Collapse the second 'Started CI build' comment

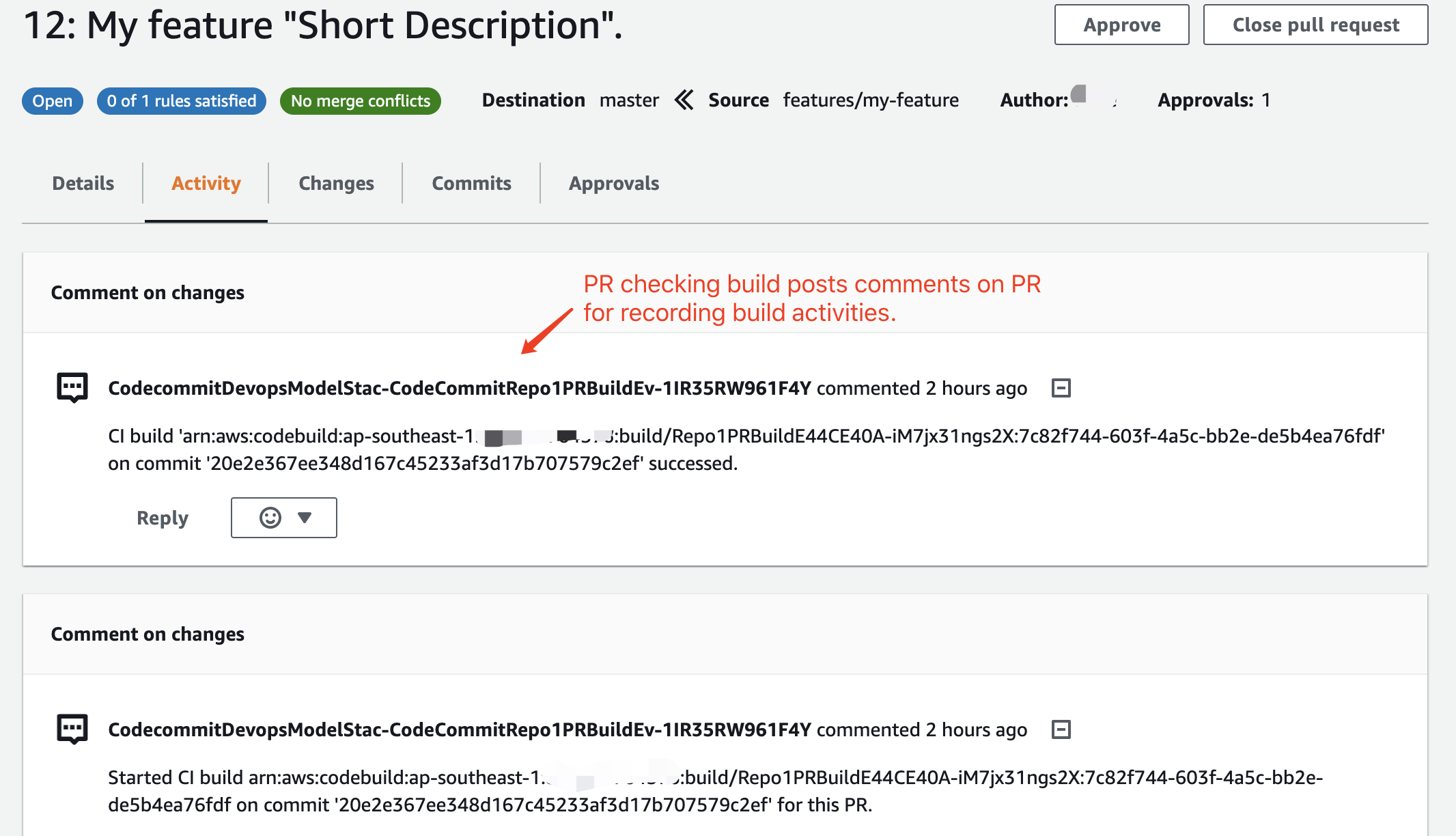[x=1061, y=729]
